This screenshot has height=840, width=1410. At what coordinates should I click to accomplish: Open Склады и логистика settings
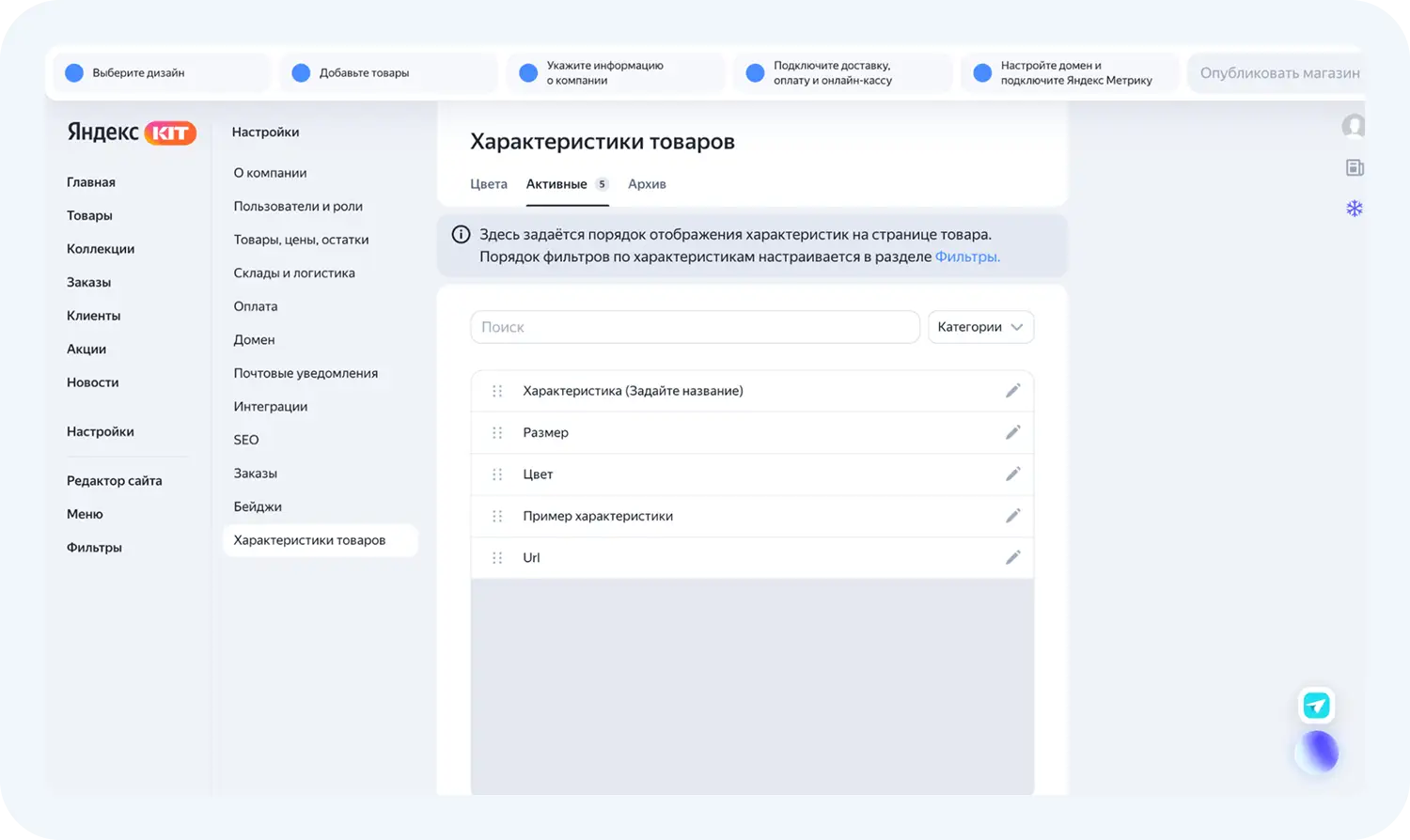(x=294, y=272)
